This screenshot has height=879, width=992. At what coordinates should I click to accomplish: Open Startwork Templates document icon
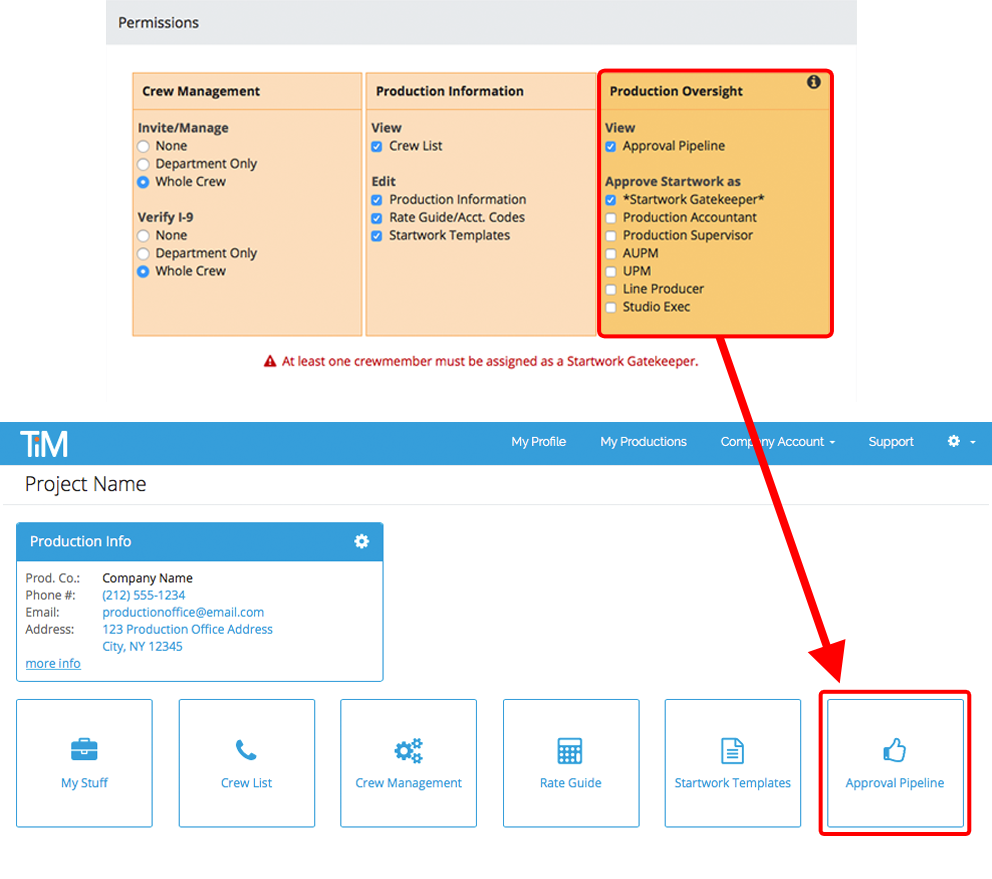click(733, 749)
